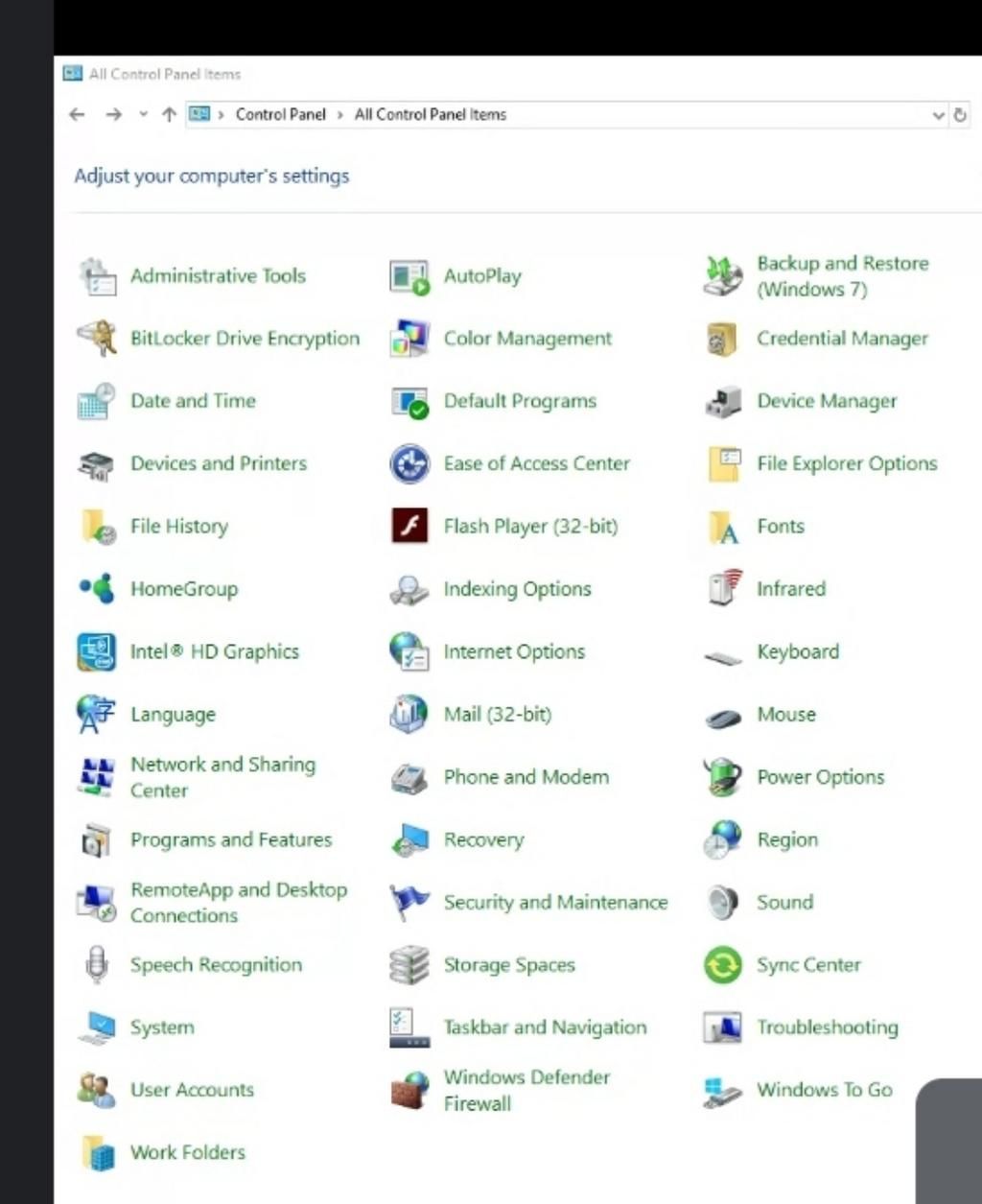Screen dimensions: 982x1204
Task: Click the AutoPlay icon
Action: (x=409, y=276)
